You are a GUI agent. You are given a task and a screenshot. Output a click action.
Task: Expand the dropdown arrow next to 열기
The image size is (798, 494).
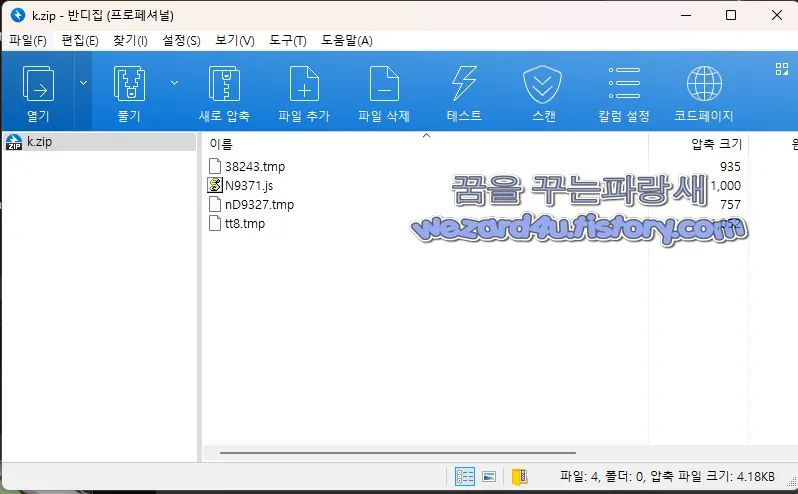[83, 82]
